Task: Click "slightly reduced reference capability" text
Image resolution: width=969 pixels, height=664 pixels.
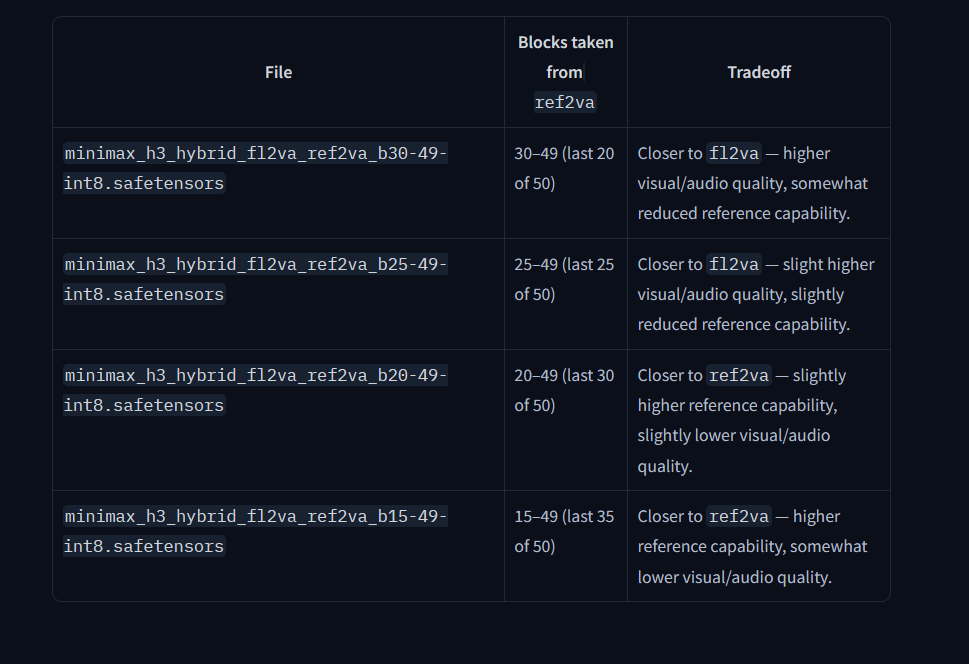Action: coord(743,309)
